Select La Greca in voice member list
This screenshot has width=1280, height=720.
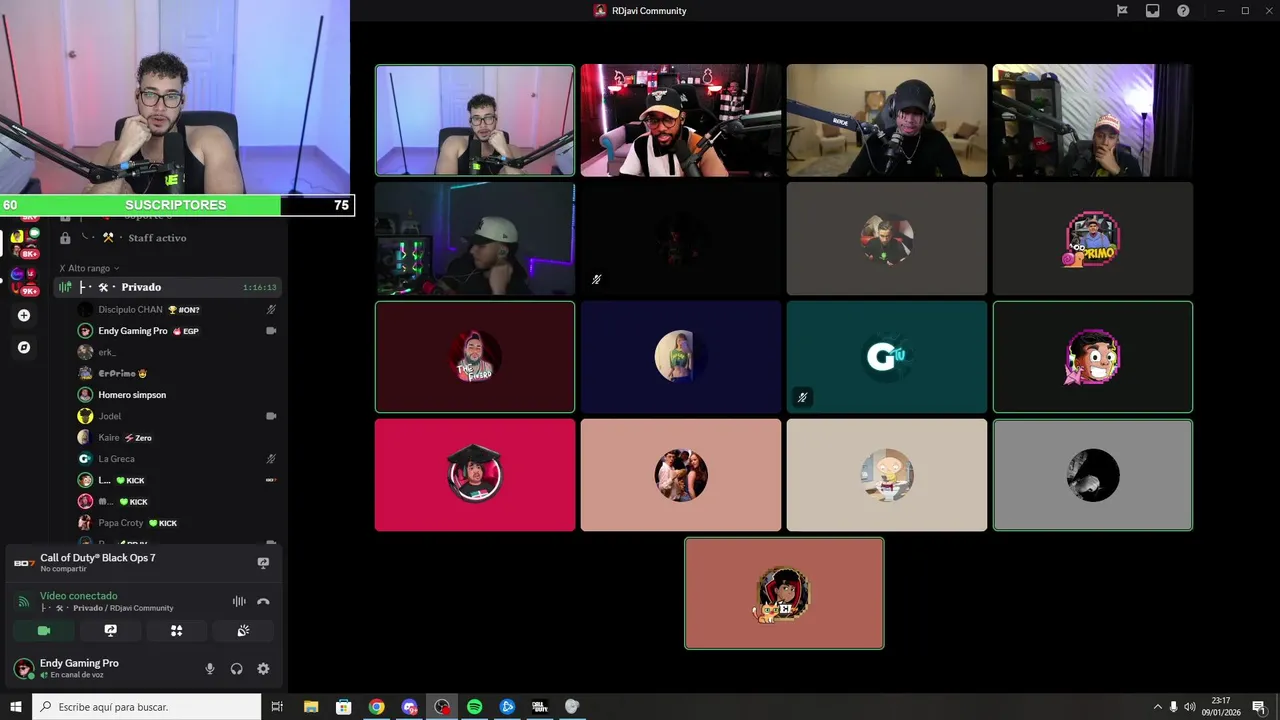pyautogui.click(x=176, y=459)
